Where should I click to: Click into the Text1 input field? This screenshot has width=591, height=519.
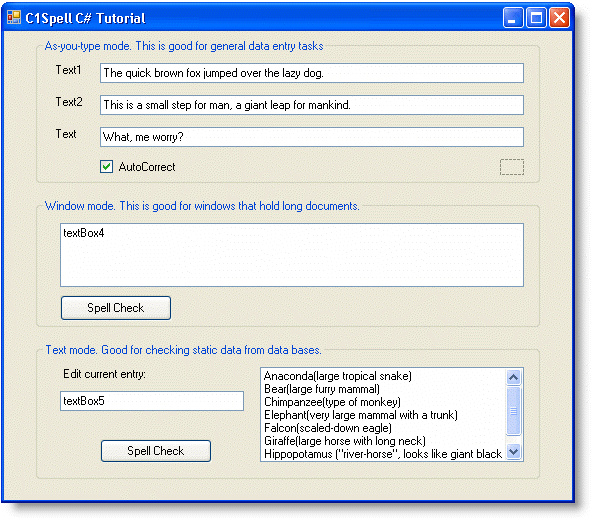[x=312, y=73]
